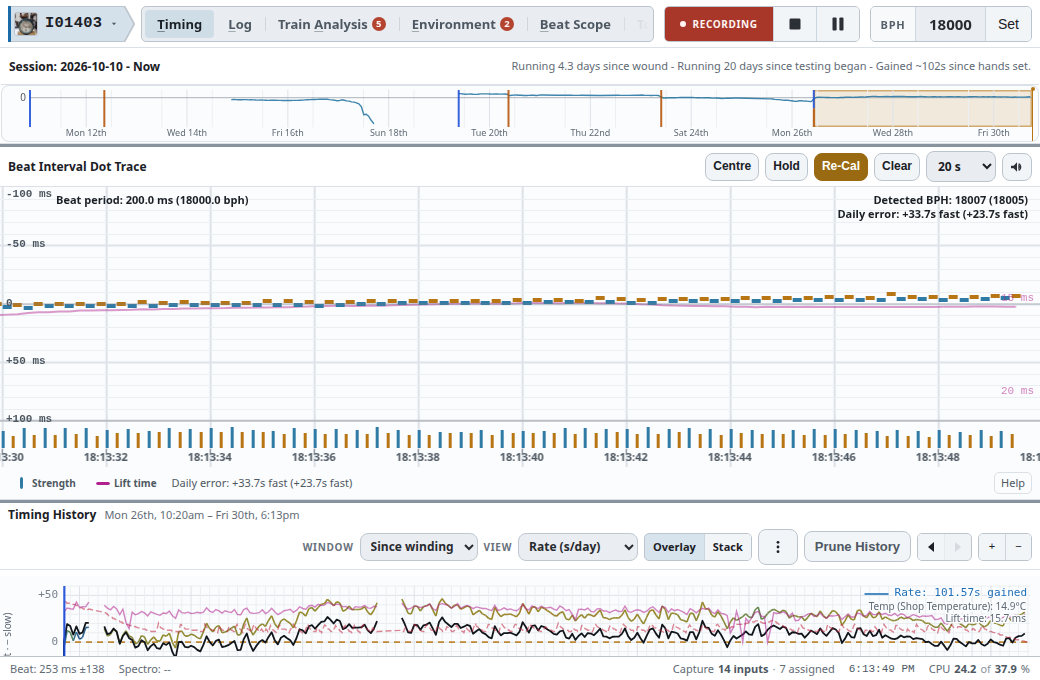1040x680 pixels.
Task: Select the Stack display mode
Action: (x=728, y=547)
